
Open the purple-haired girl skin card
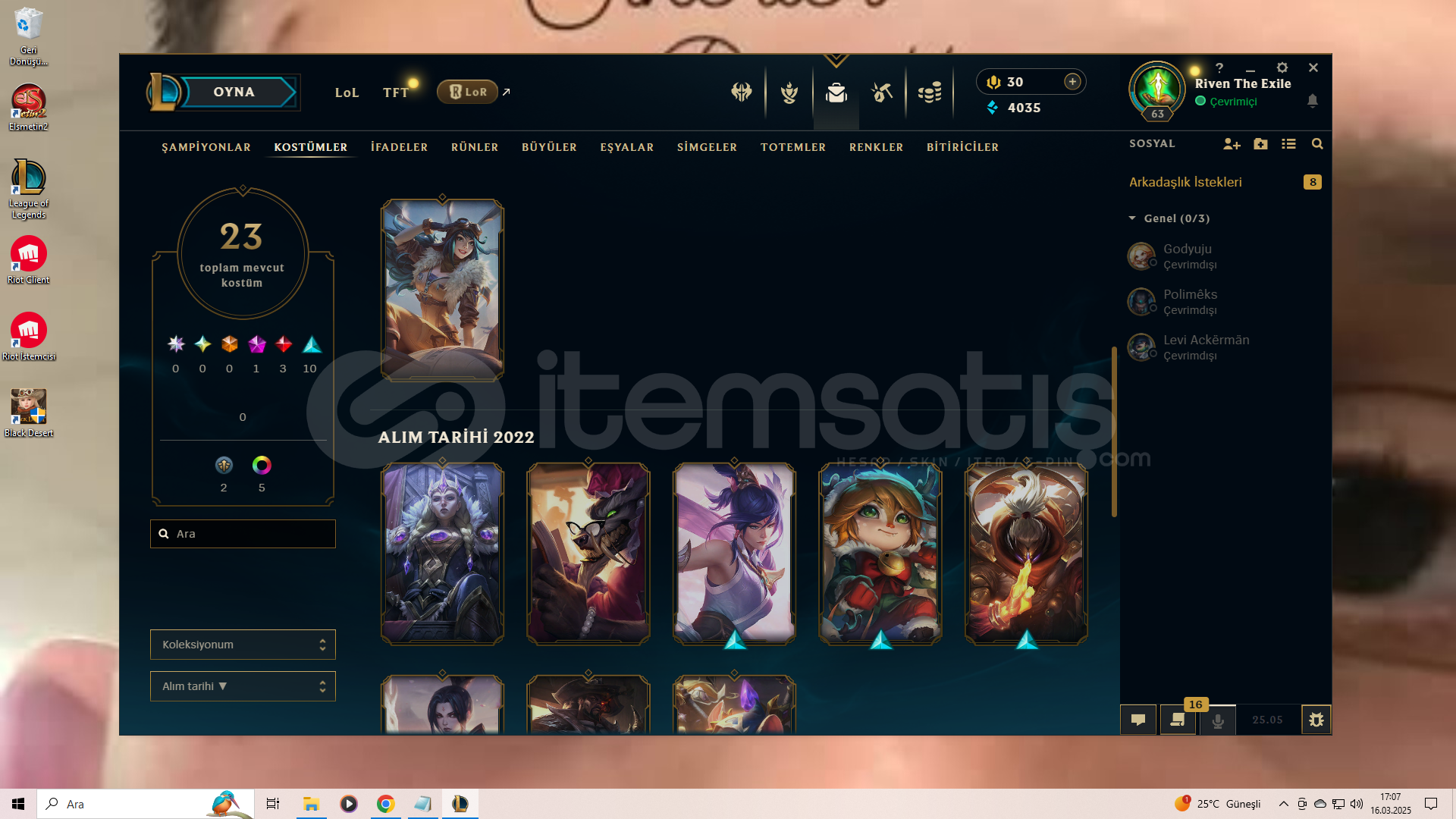[734, 554]
